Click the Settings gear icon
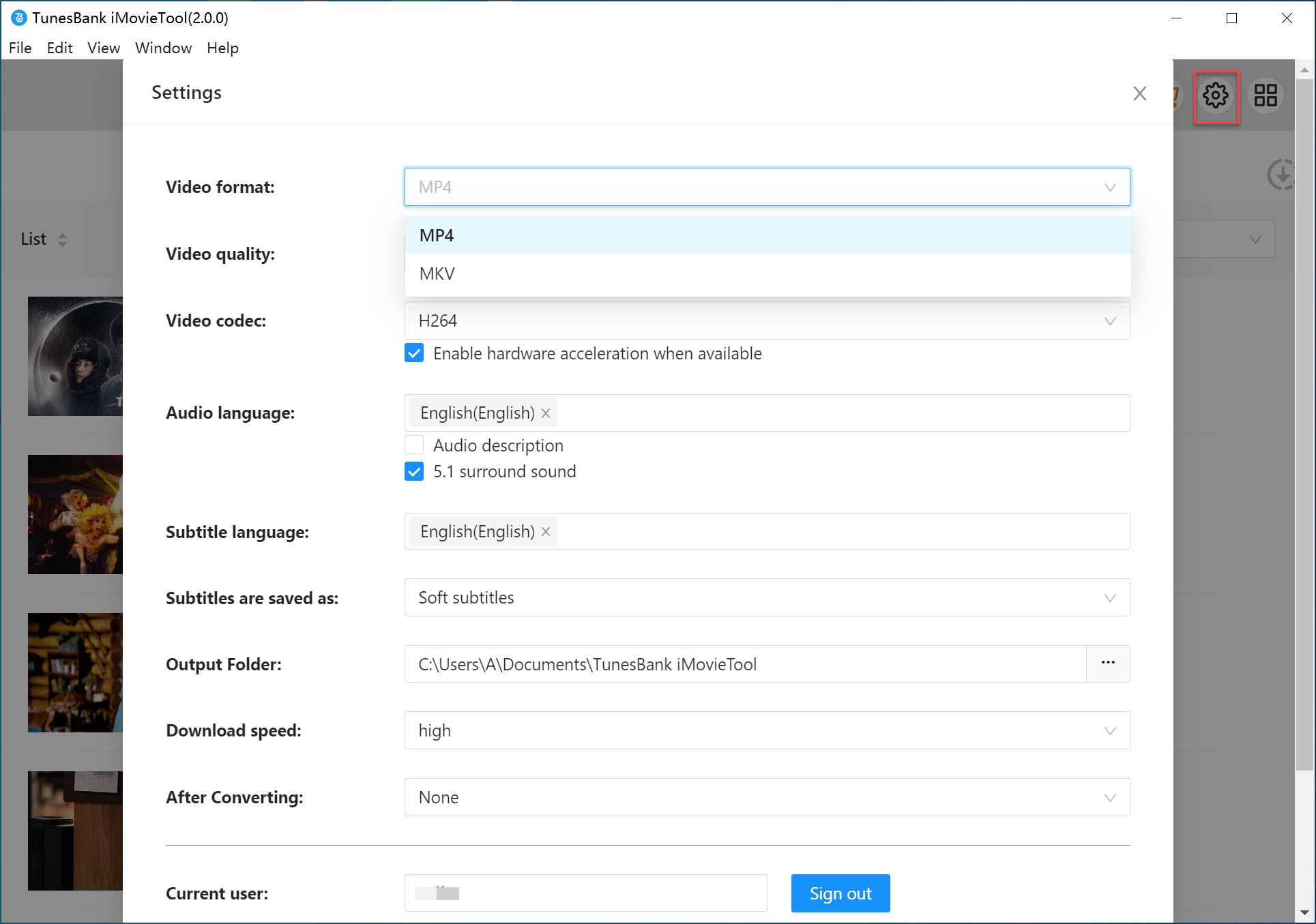This screenshot has width=1316, height=924. coord(1217,95)
